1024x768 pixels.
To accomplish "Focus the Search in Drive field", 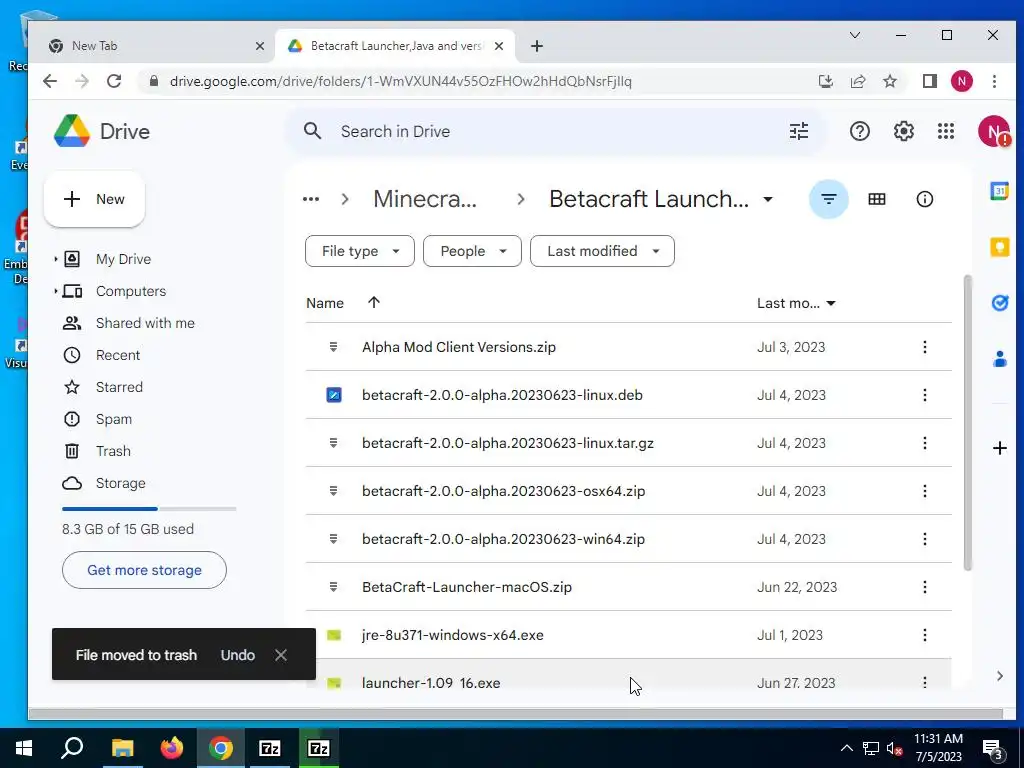I will pos(555,131).
